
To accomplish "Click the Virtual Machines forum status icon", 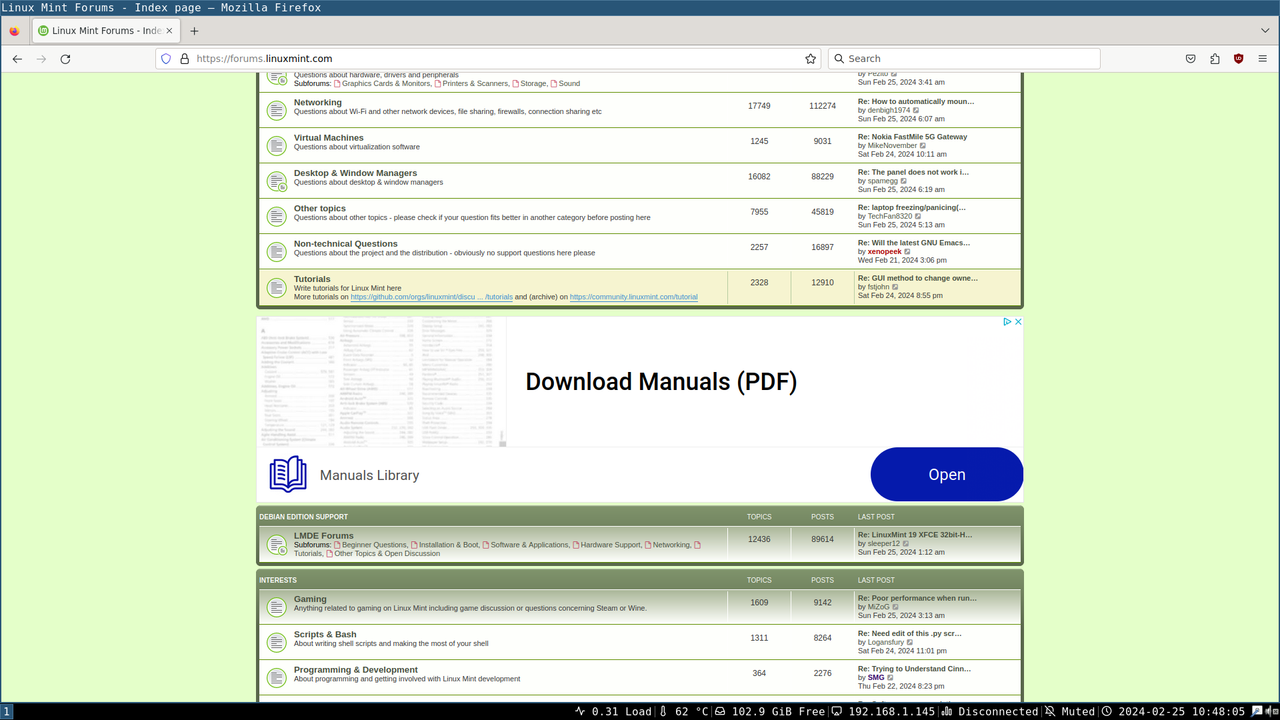I will point(276,145).
